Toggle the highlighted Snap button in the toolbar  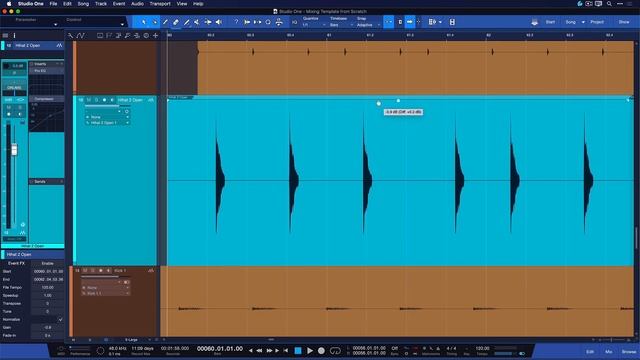point(389,22)
